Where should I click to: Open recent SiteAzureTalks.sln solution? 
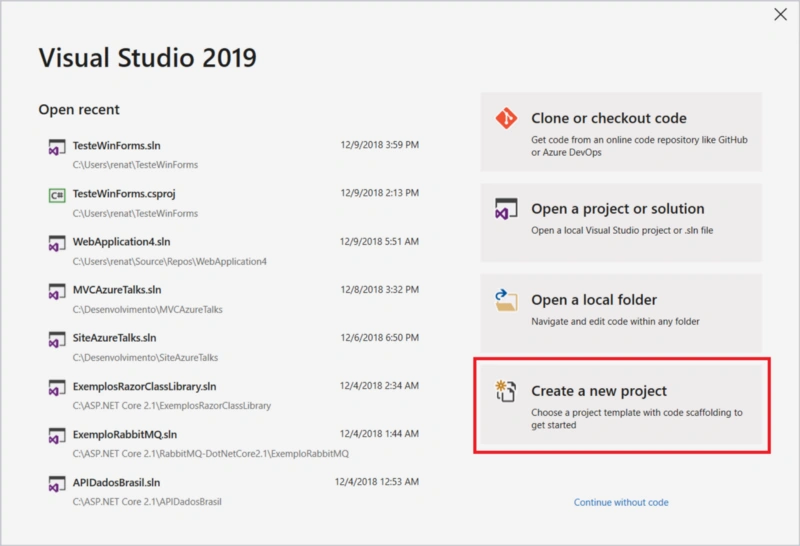click(x=234, y=347)
